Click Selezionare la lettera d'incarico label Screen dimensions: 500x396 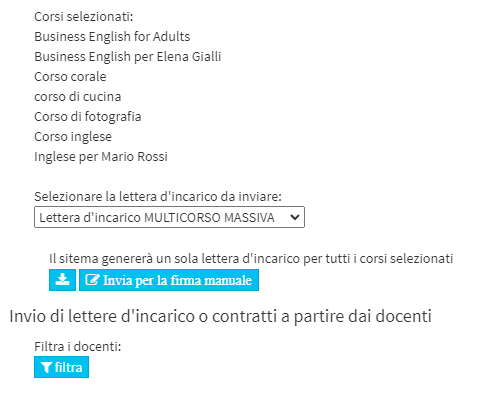(158, 197)
